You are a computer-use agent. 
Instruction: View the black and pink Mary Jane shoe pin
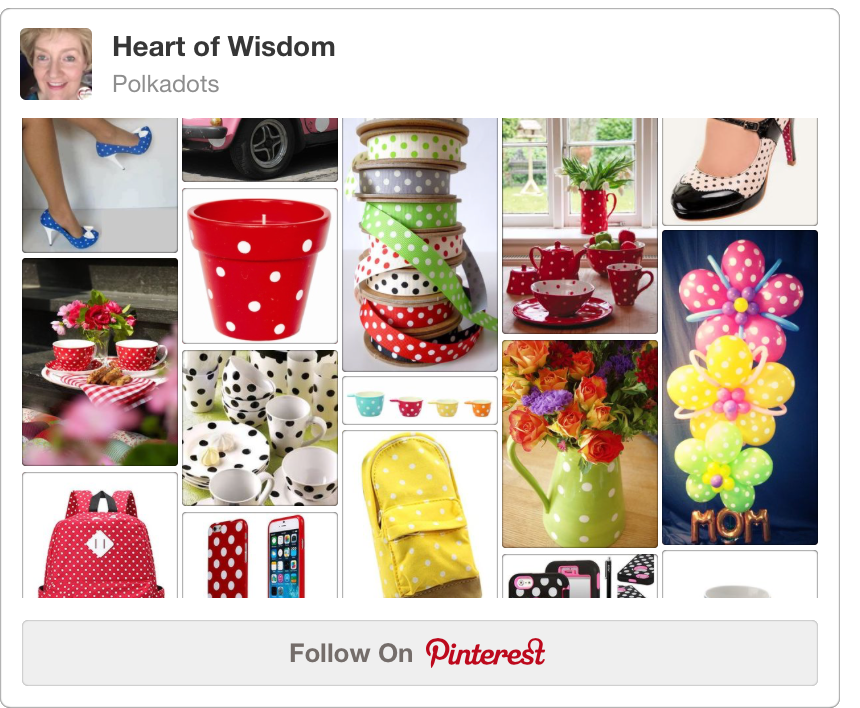pyautogui.click(x=740, y=172)
